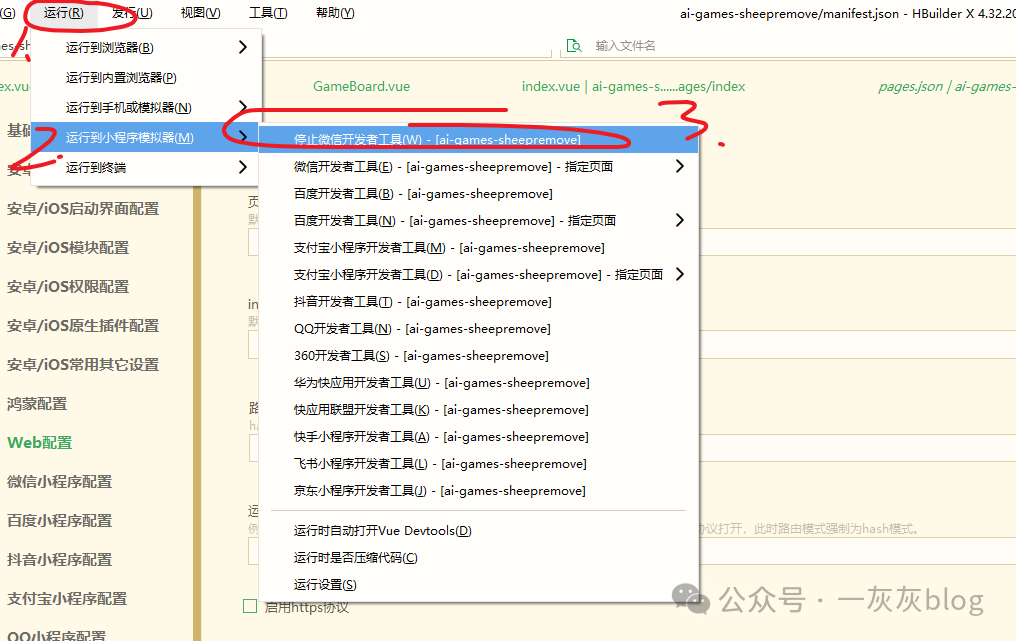The width and height of the screenshot is (1016, 641).
Task: Select 鸿蒙配置 in the left sidebar
Action: coord(38,403)
